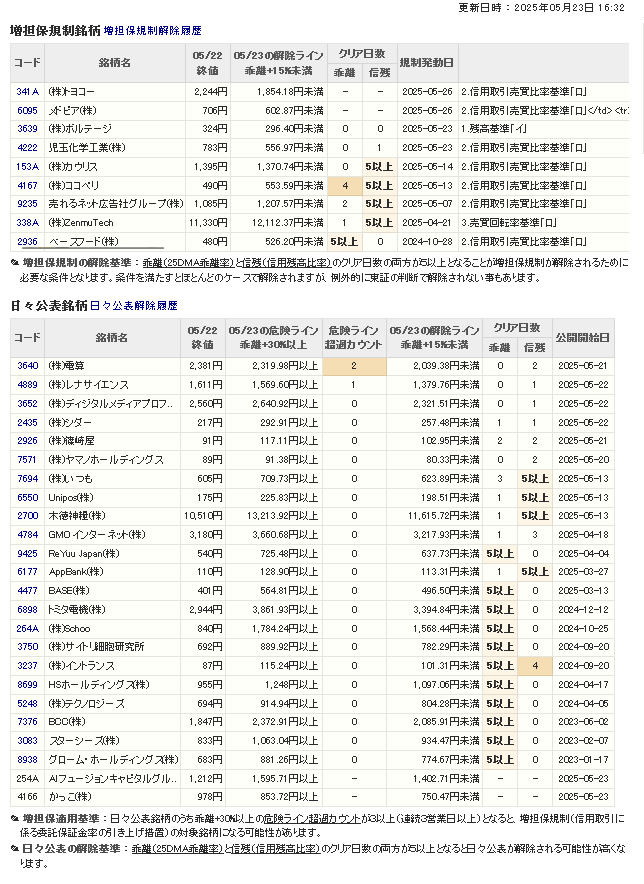Image resolution: width=644 pixels, height=884 pixels.
Task: Open stock code 4222 link
Action: tap(27, 148)
